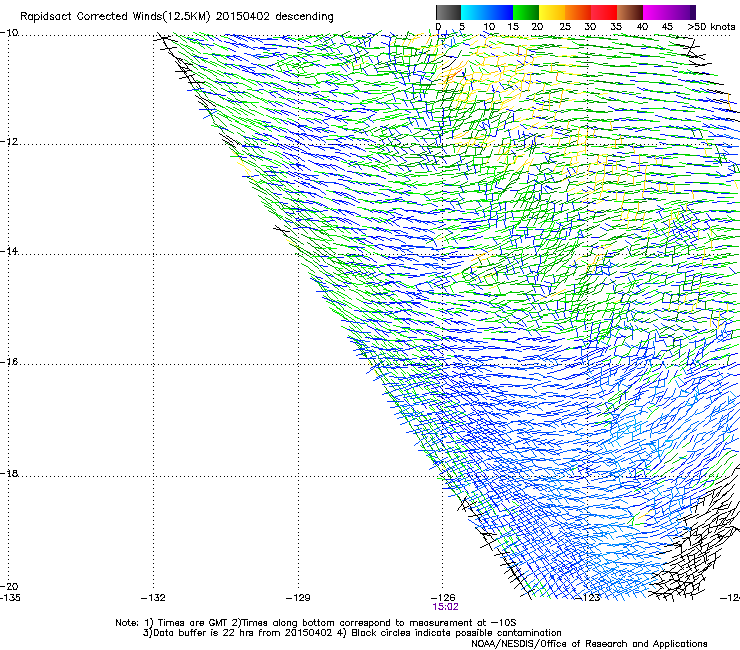Click the brown 35-40 knots legend swatch
Screen dimensions: 740x650
pyautogui.click(x=630, y=12)
